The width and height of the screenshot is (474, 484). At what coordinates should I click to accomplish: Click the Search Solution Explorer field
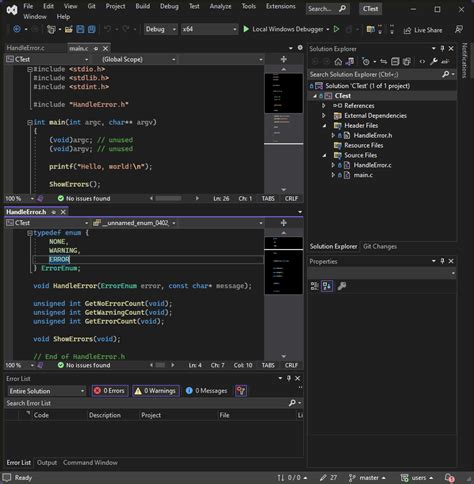click(x=382, y=74)
